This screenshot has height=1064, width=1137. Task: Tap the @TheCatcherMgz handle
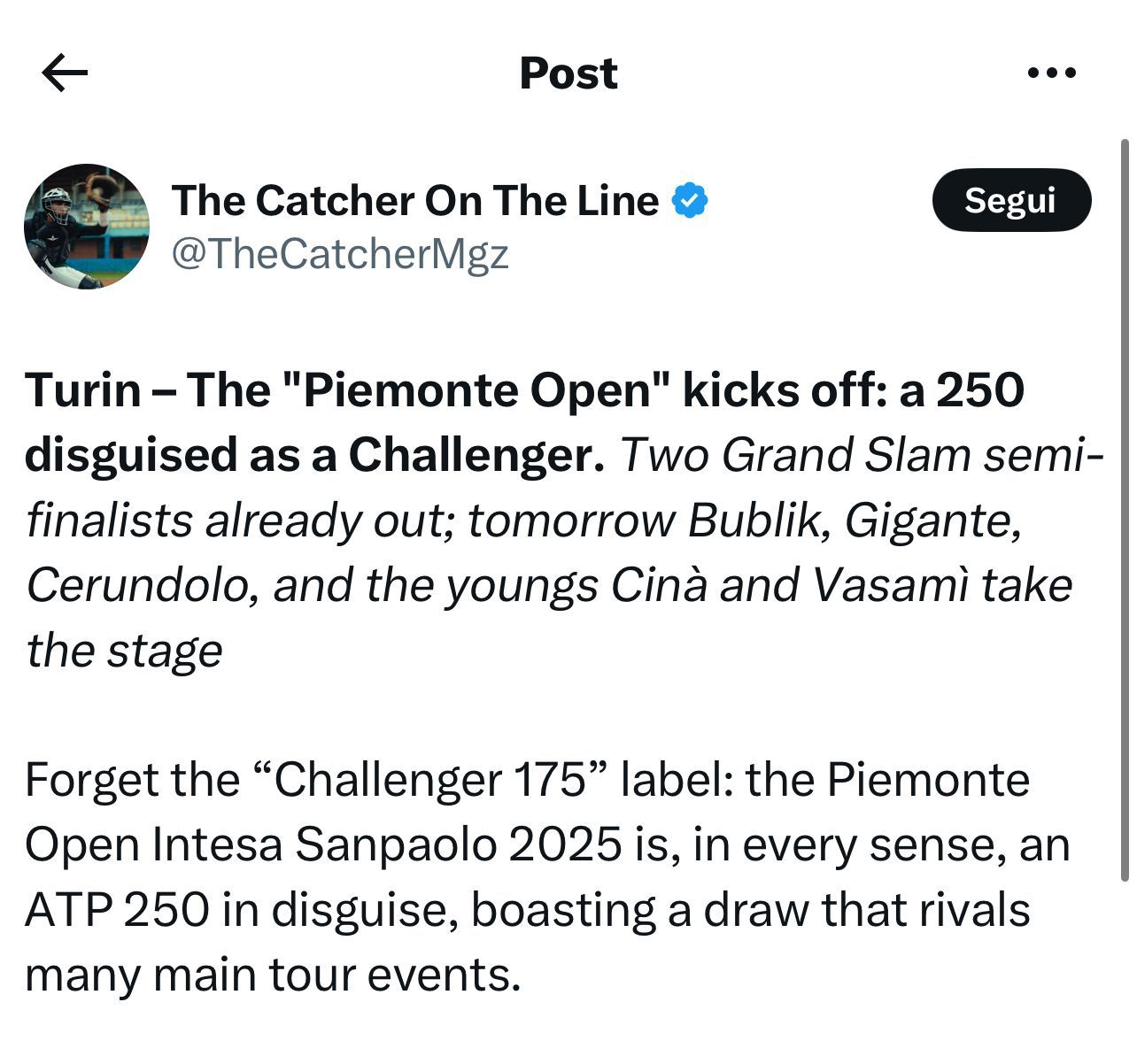coord(340,255)
